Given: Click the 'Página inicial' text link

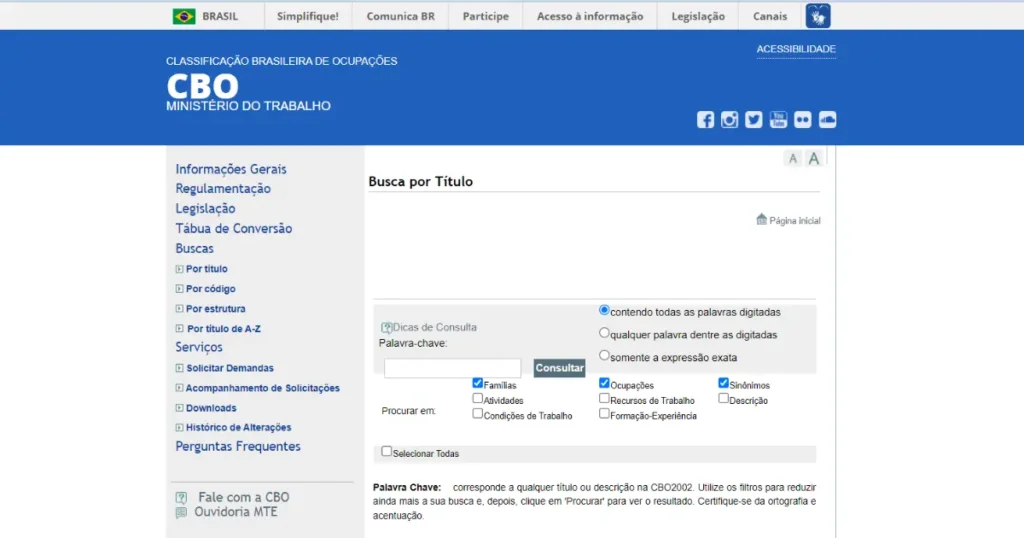Looking at the screenshot, I should pyautogui.click(x=795, y=221).
